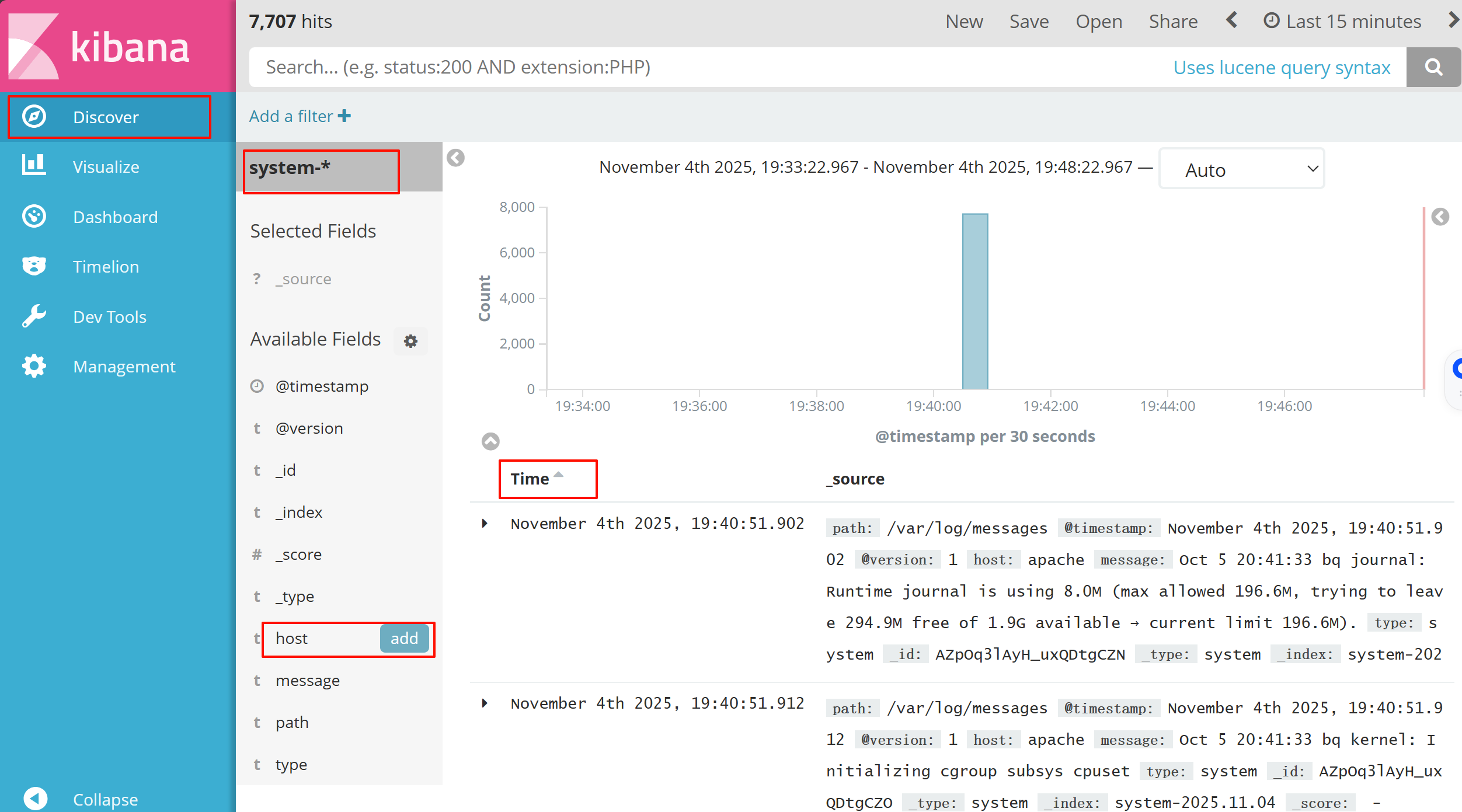Move time range forward with right chevron
This screenshot has width=1462, height=812.
1453,21
